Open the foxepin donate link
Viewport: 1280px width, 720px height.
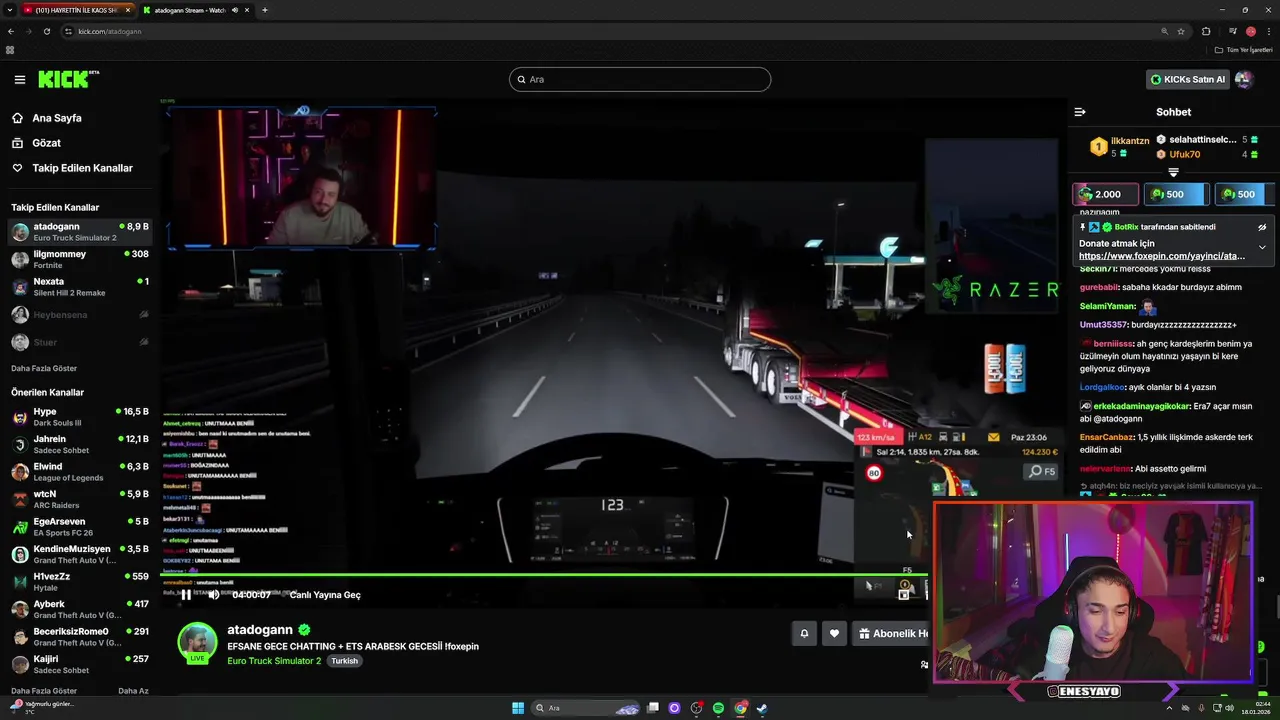pyautogui.click(x=1162, y=256)
